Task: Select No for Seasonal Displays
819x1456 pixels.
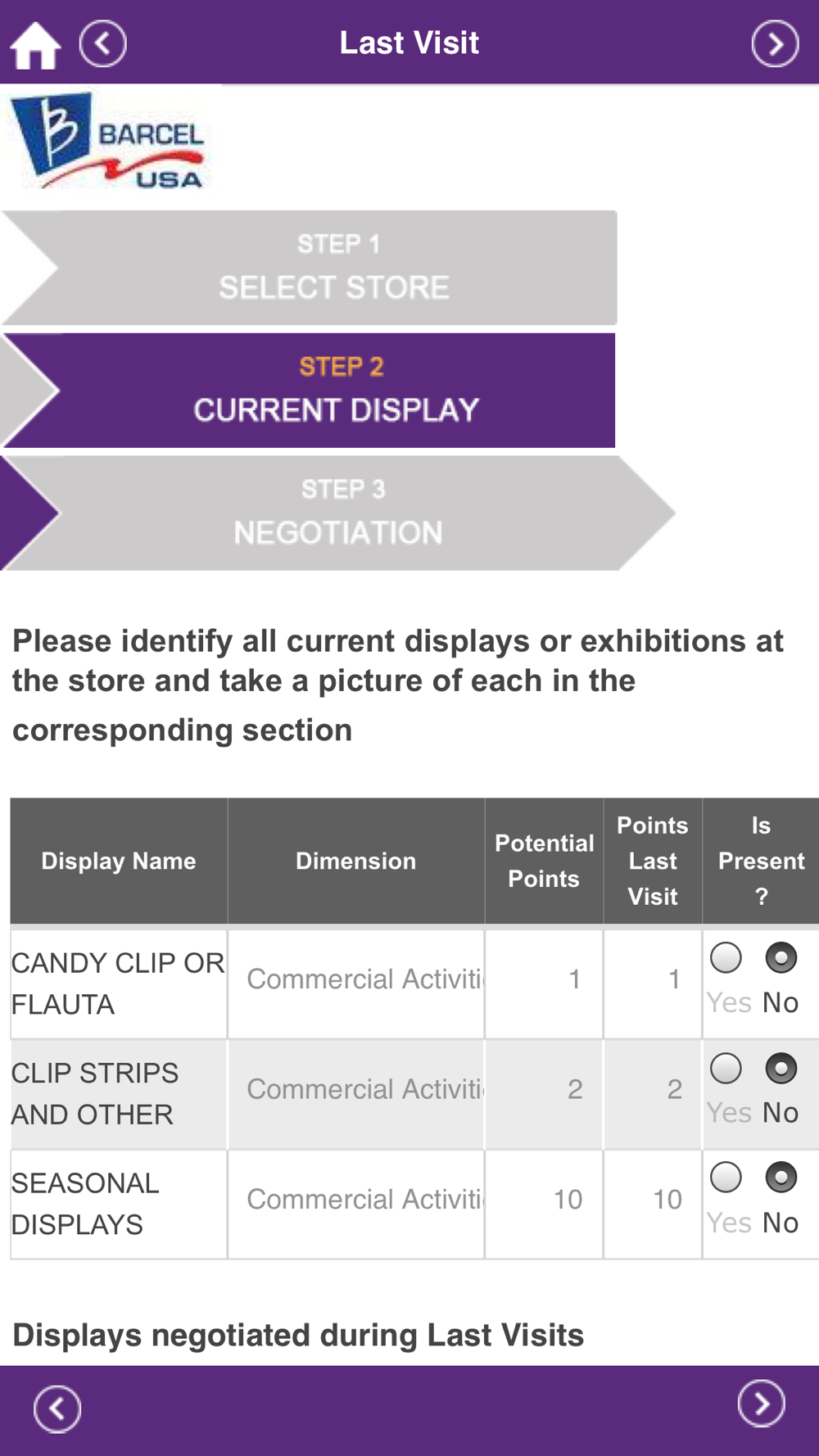Action: click(x=781, y=1178)
